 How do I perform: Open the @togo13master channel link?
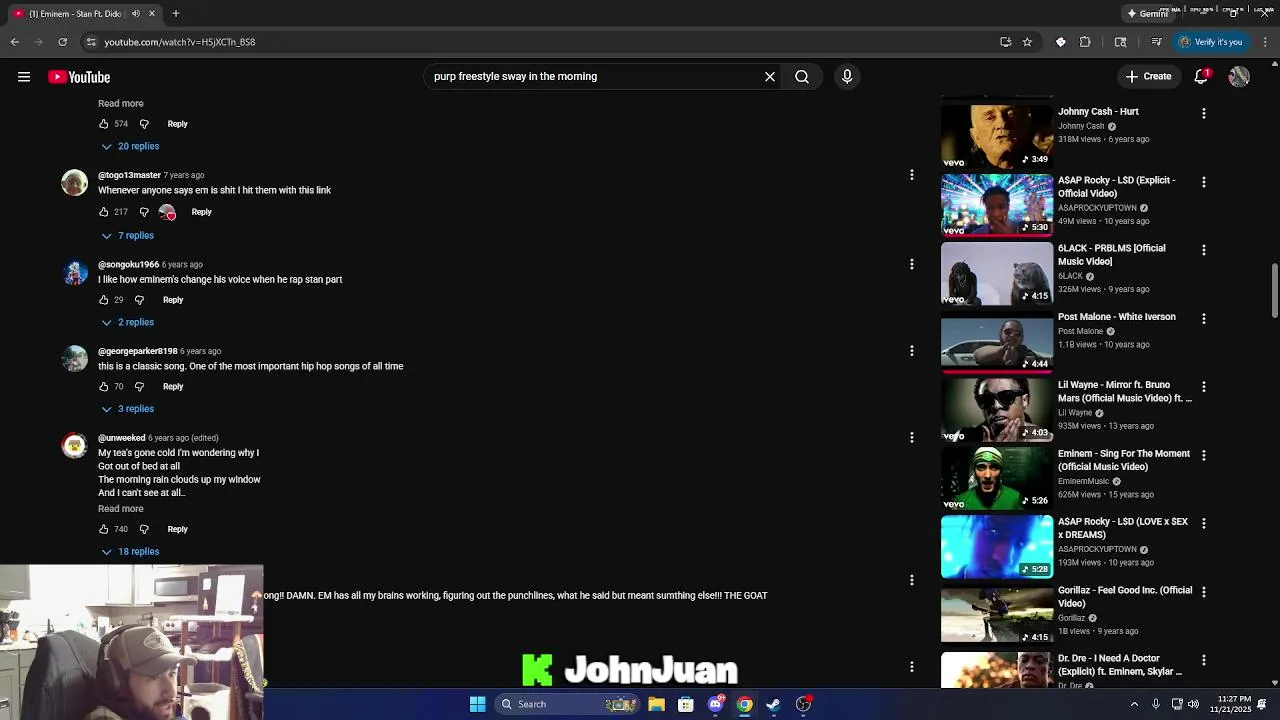(x=129, y=175)
